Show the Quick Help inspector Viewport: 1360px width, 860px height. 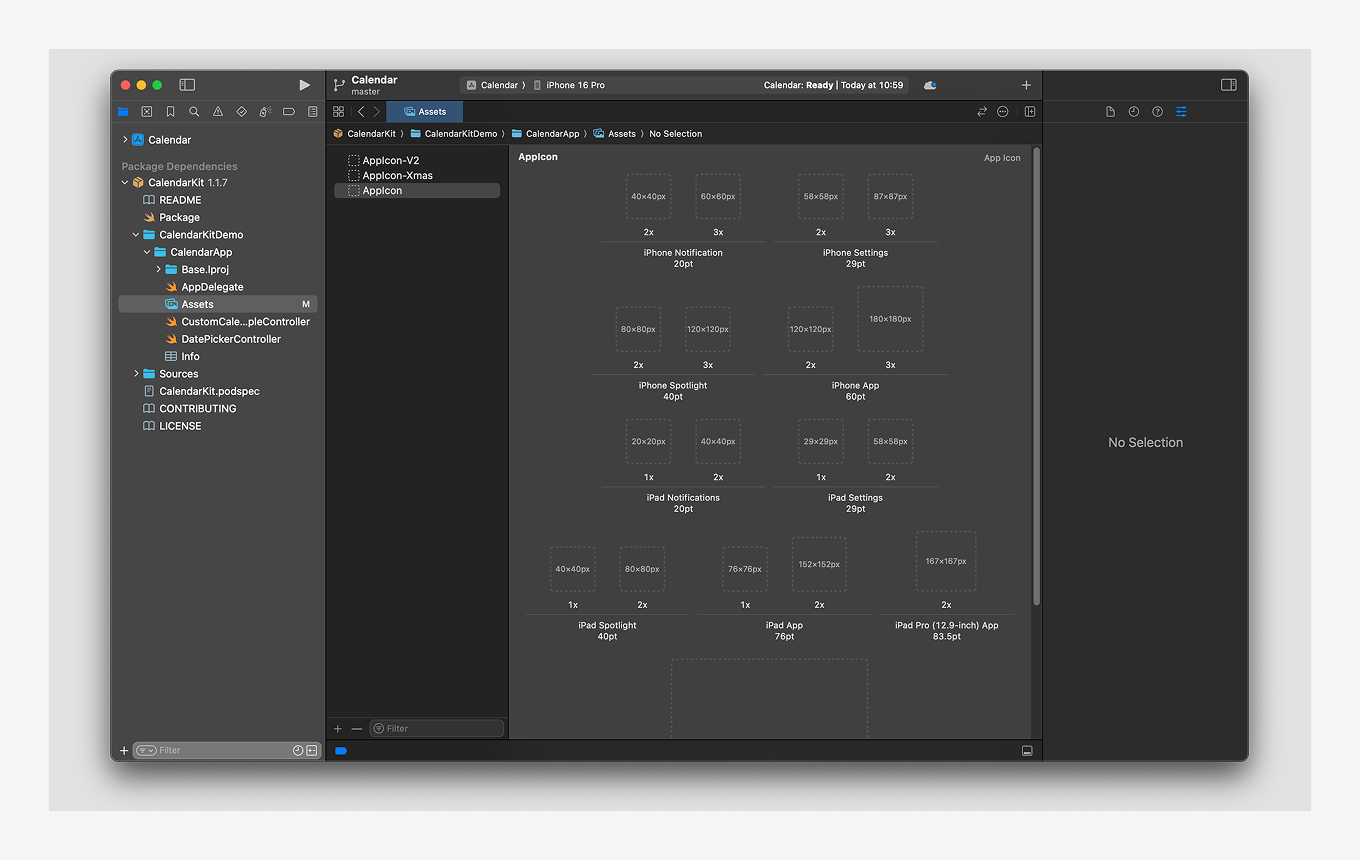click(1158, 112)
